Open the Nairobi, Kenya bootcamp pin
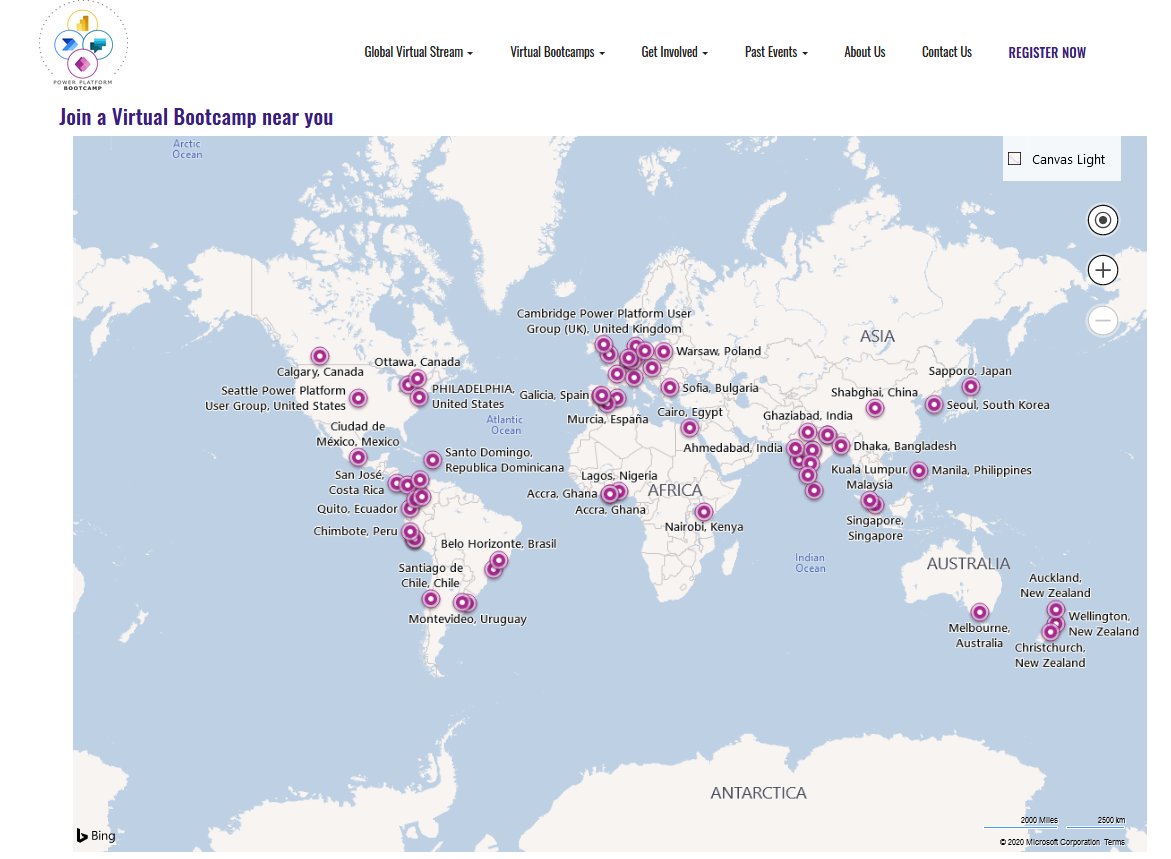Image resolution: width=1171 pixels, height=859 pixels. [703, 511]
